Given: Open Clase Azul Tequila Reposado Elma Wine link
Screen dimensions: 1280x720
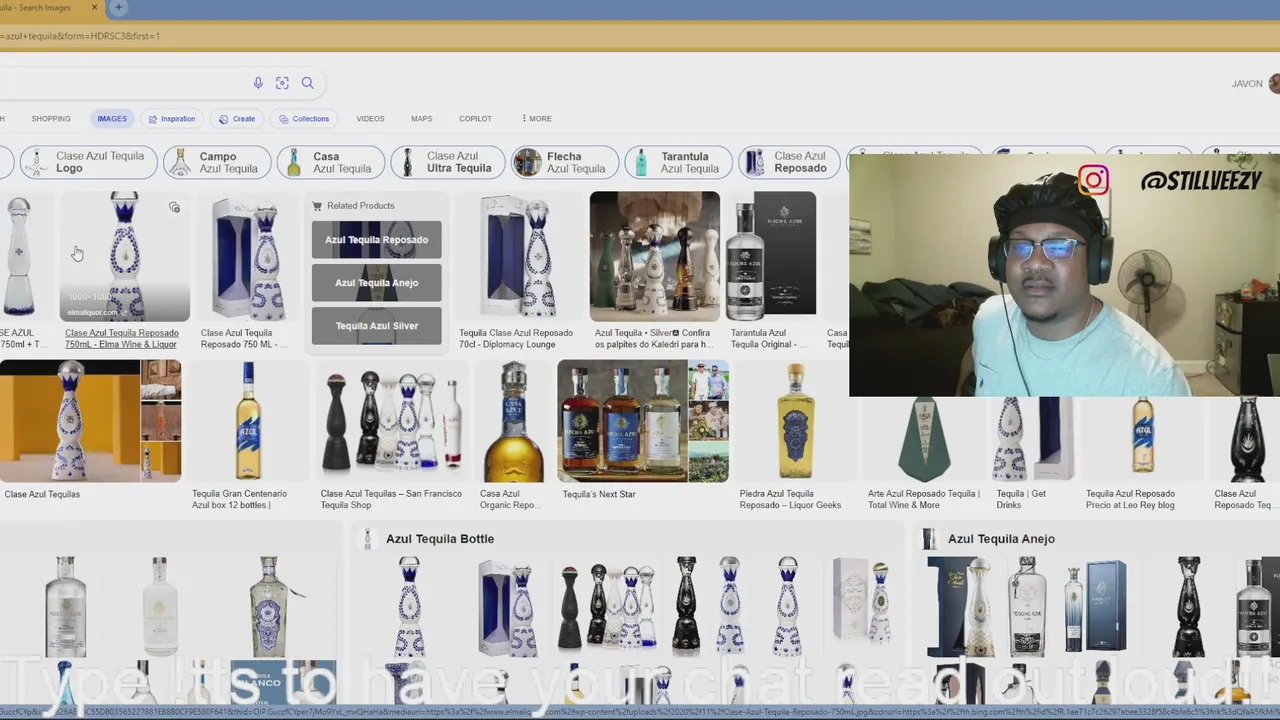Looking at the screenshot, I should (x=121, y=338).
